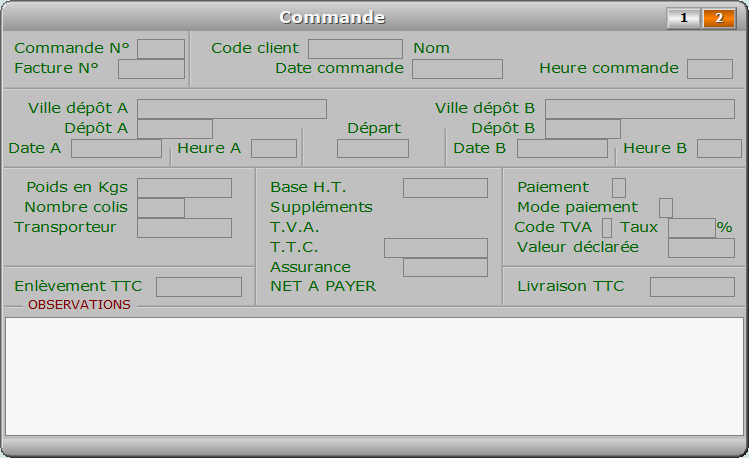Click the Dépôt A input field
Image resolution: width=749 pixels, height=458 pixels.
(x=175, y=129)
